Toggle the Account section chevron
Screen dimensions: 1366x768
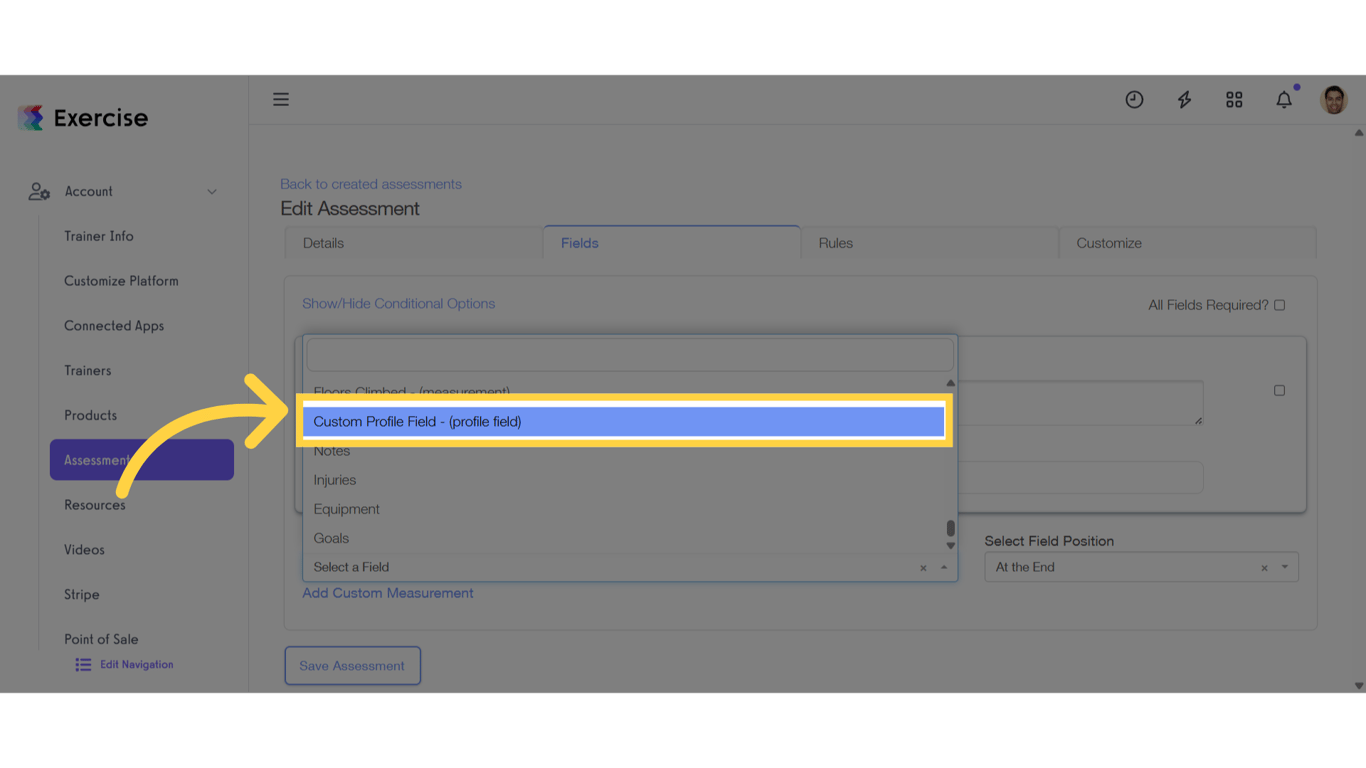tap(211, 191)
